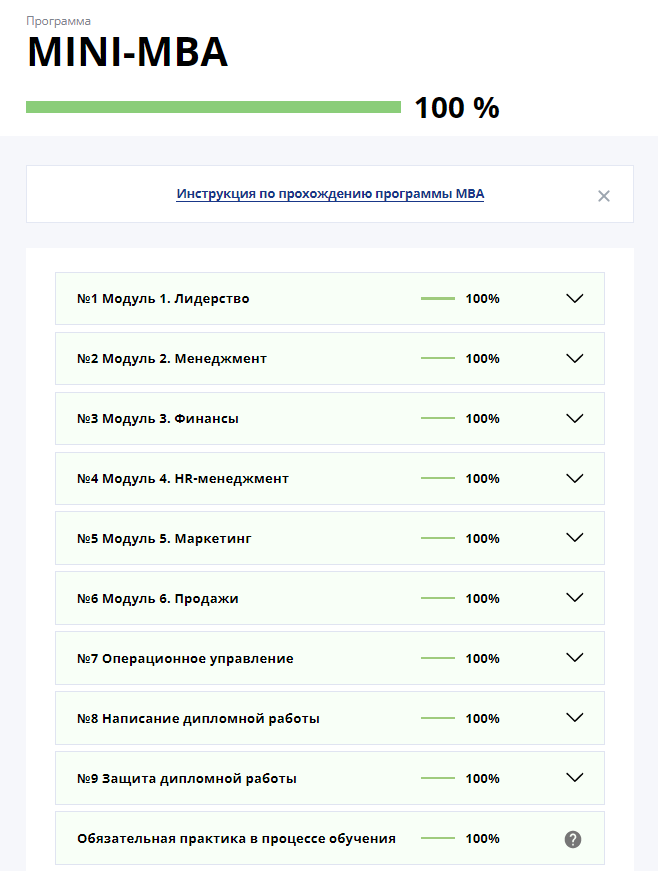This screenshot has height=871, width=658.
Task: Expand Module 2 Менеджмент chevron
Action: click(574, 358)
